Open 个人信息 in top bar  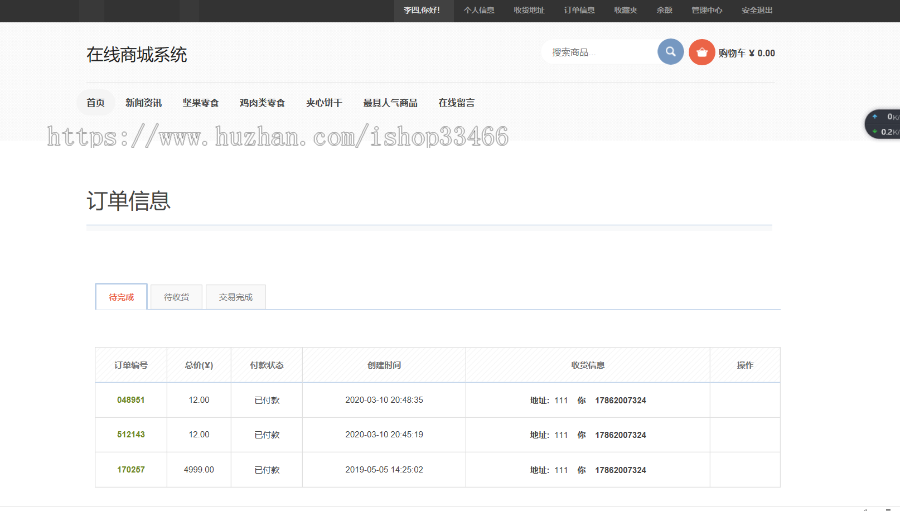click(x=478, y=10)
